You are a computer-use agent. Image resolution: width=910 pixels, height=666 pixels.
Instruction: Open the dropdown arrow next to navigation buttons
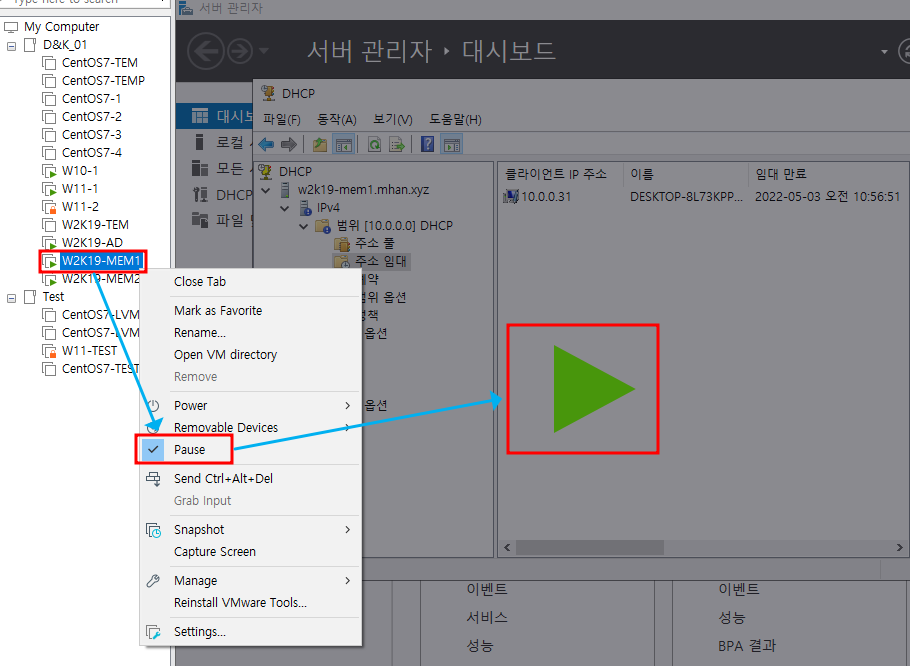click(x=264, y=51)
